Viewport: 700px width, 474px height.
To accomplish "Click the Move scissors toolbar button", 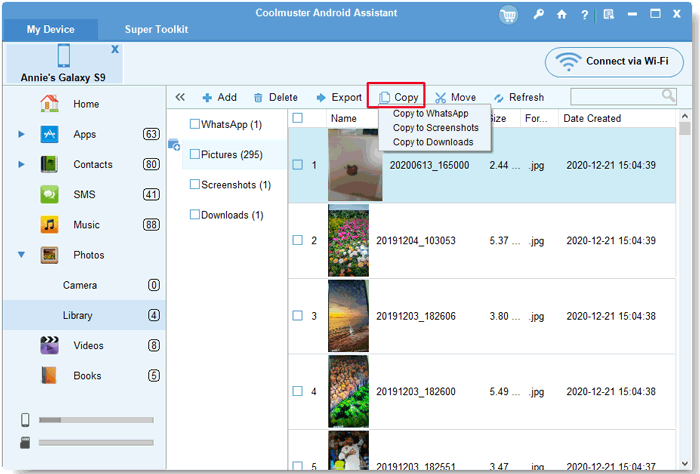I will pyautogui.click(x=455, y=97).
